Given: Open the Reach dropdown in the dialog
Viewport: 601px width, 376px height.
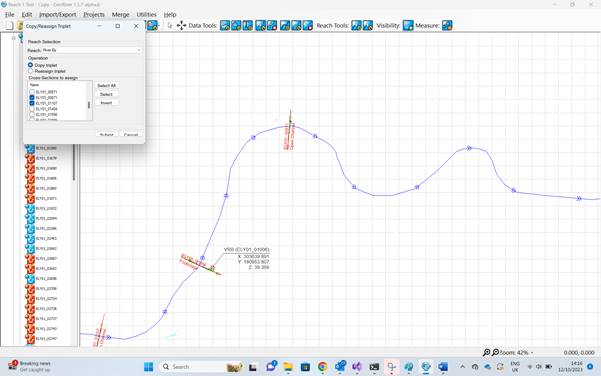Looking at the screenshot, I should tap(138, 50).
